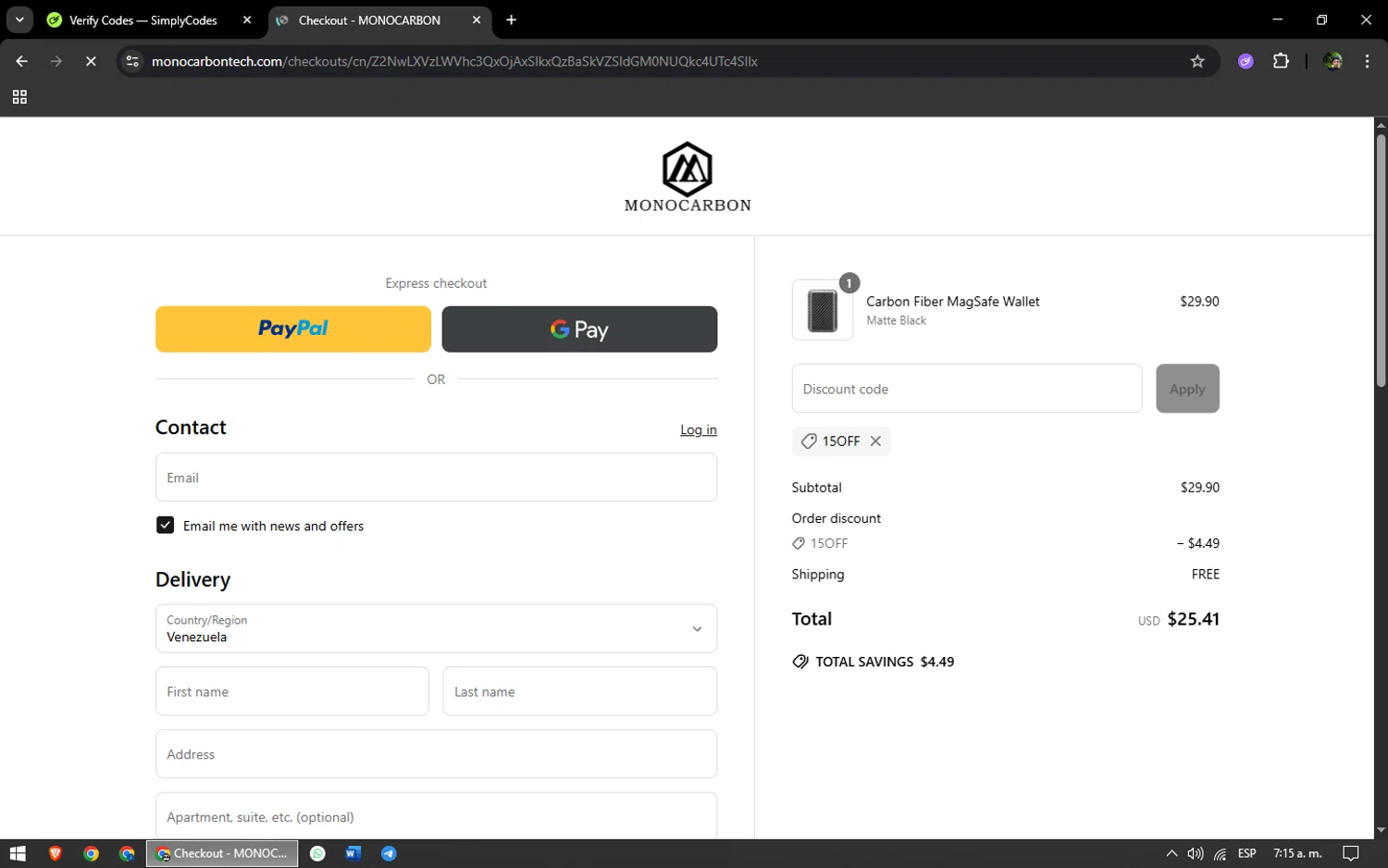The width and height of the screenshot is (1388, 868).
Task: Pay with PayPal express checkout
Action: coord(293,329)
